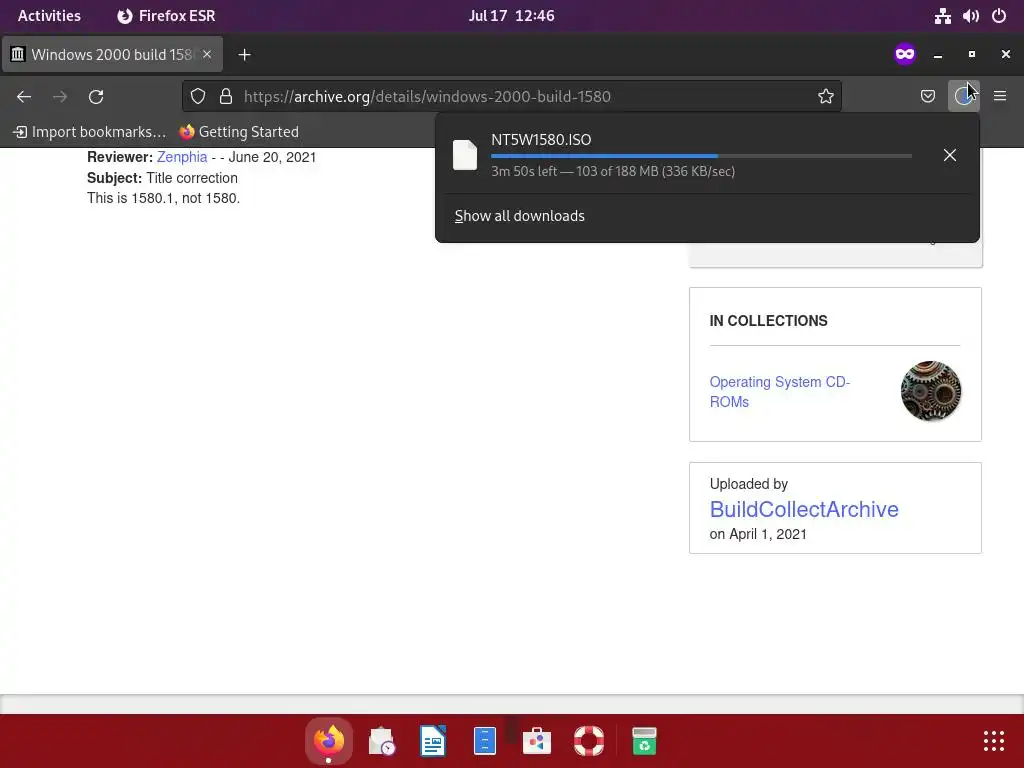This screenshot has width=1024, height=768.
Task: Click the gears collection thumbnail
Action: [931, 391]
